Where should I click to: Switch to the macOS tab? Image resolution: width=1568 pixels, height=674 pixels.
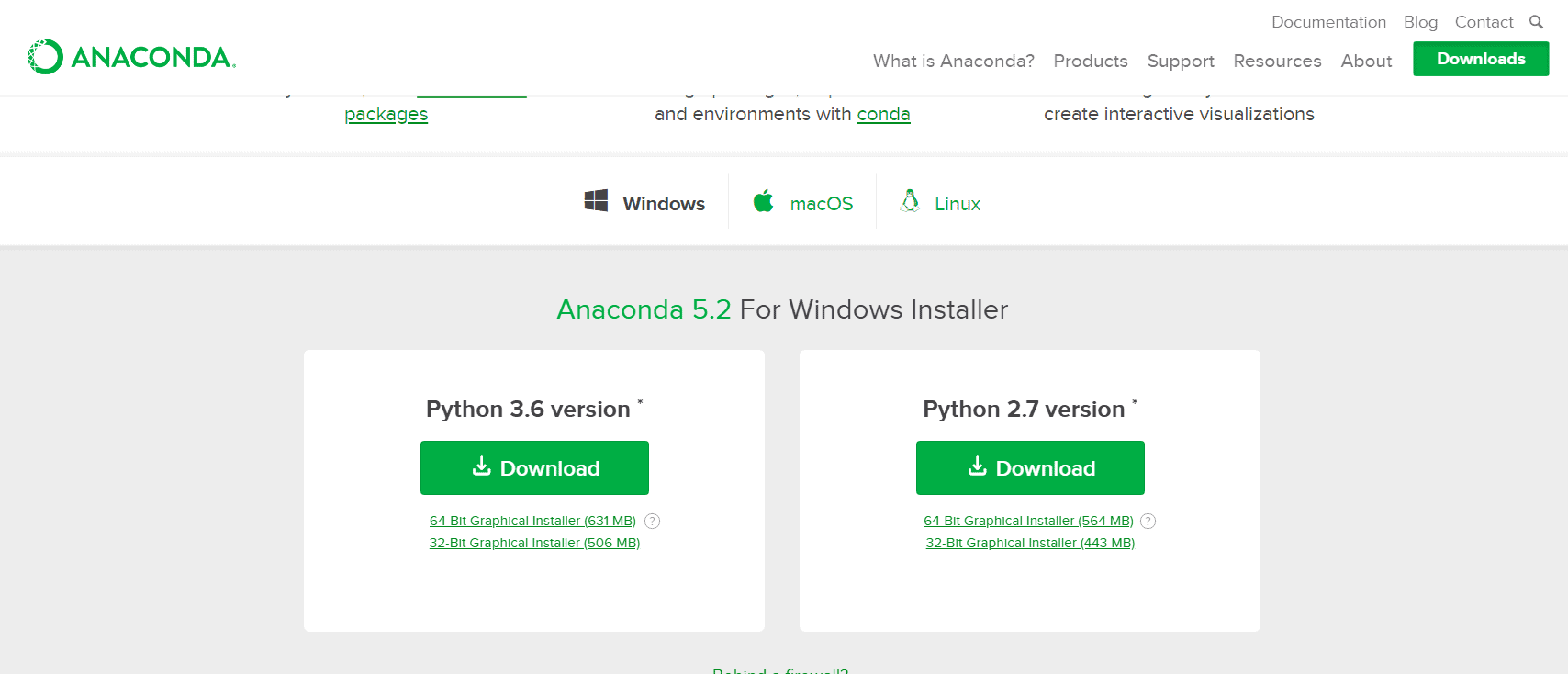[x=802, y=202]
